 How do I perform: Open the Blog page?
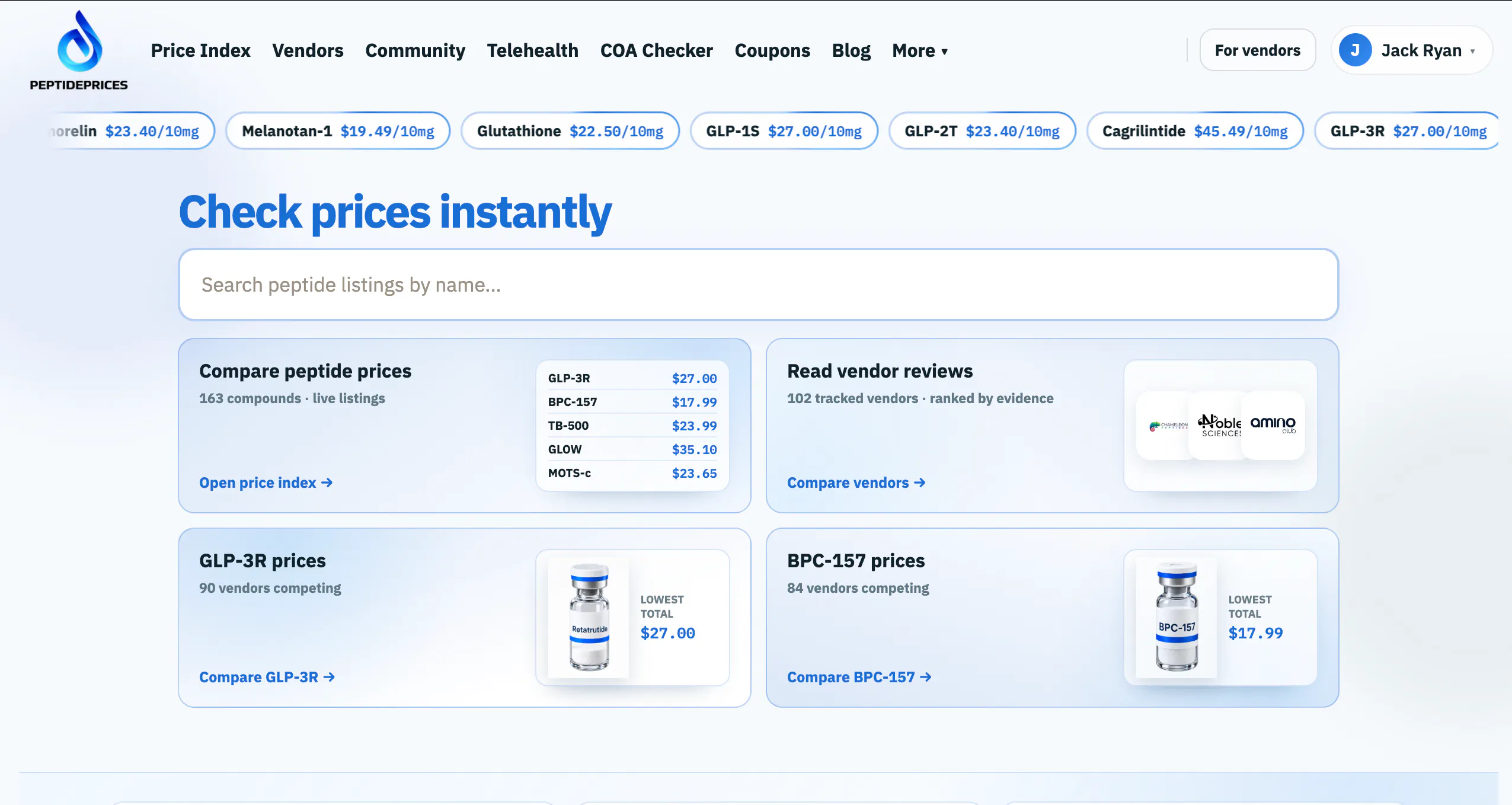[x=851, y=51]
